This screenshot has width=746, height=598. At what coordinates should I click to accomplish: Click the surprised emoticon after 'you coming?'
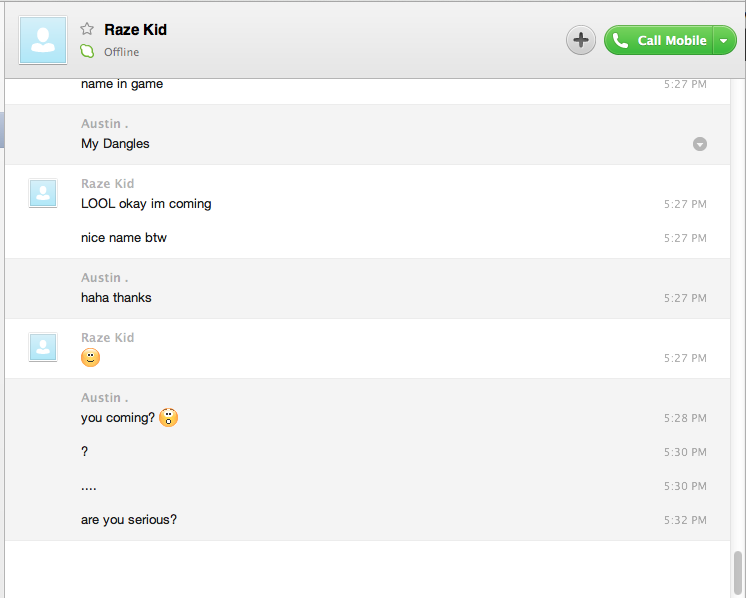(x=169, y=418)
